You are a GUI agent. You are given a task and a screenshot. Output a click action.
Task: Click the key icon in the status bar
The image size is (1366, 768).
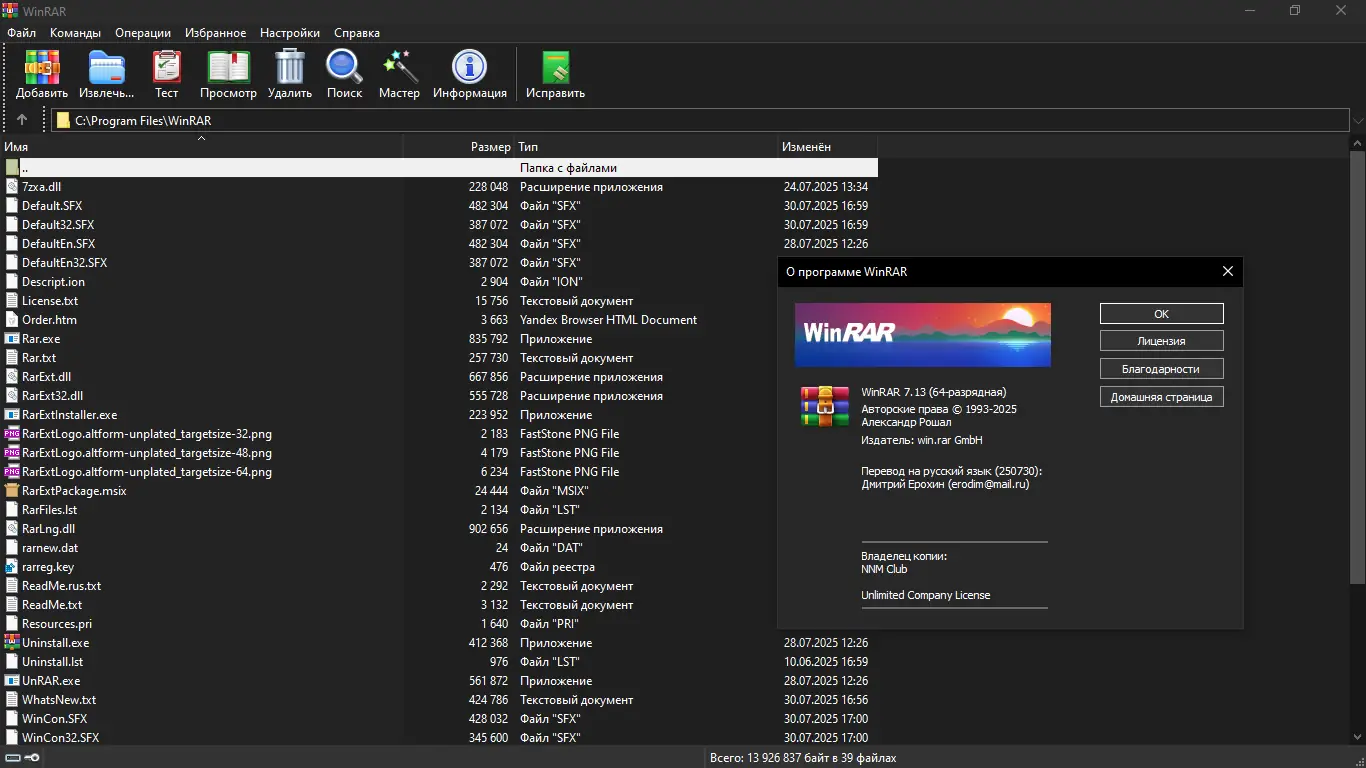coord(31,758)
